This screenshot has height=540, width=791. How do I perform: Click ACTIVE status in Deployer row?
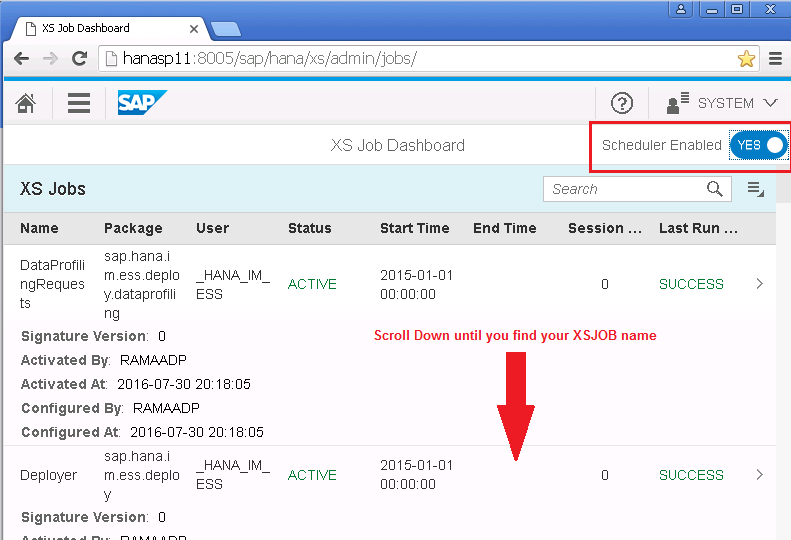pos(312,475)
